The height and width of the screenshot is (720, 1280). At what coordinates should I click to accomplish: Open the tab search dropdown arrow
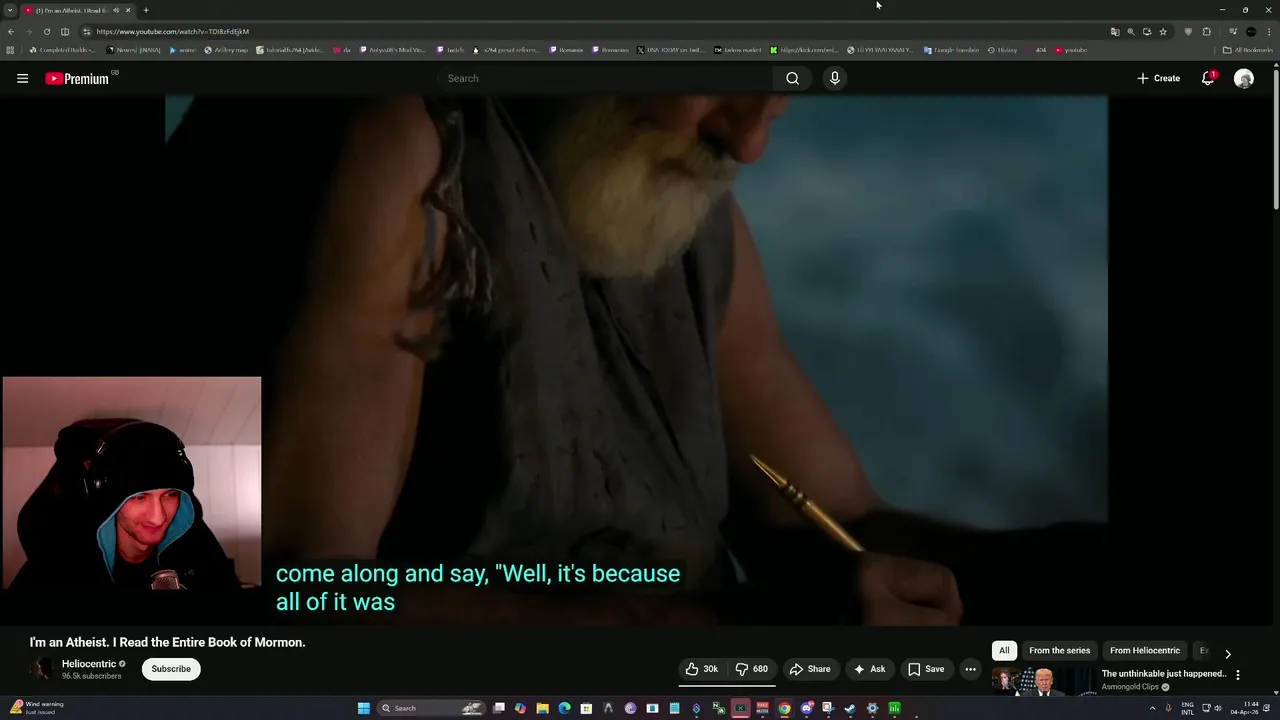10,10
